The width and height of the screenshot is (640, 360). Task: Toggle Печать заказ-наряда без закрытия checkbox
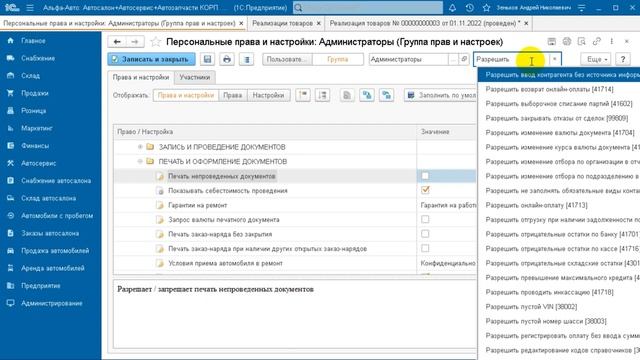point(425,234)
